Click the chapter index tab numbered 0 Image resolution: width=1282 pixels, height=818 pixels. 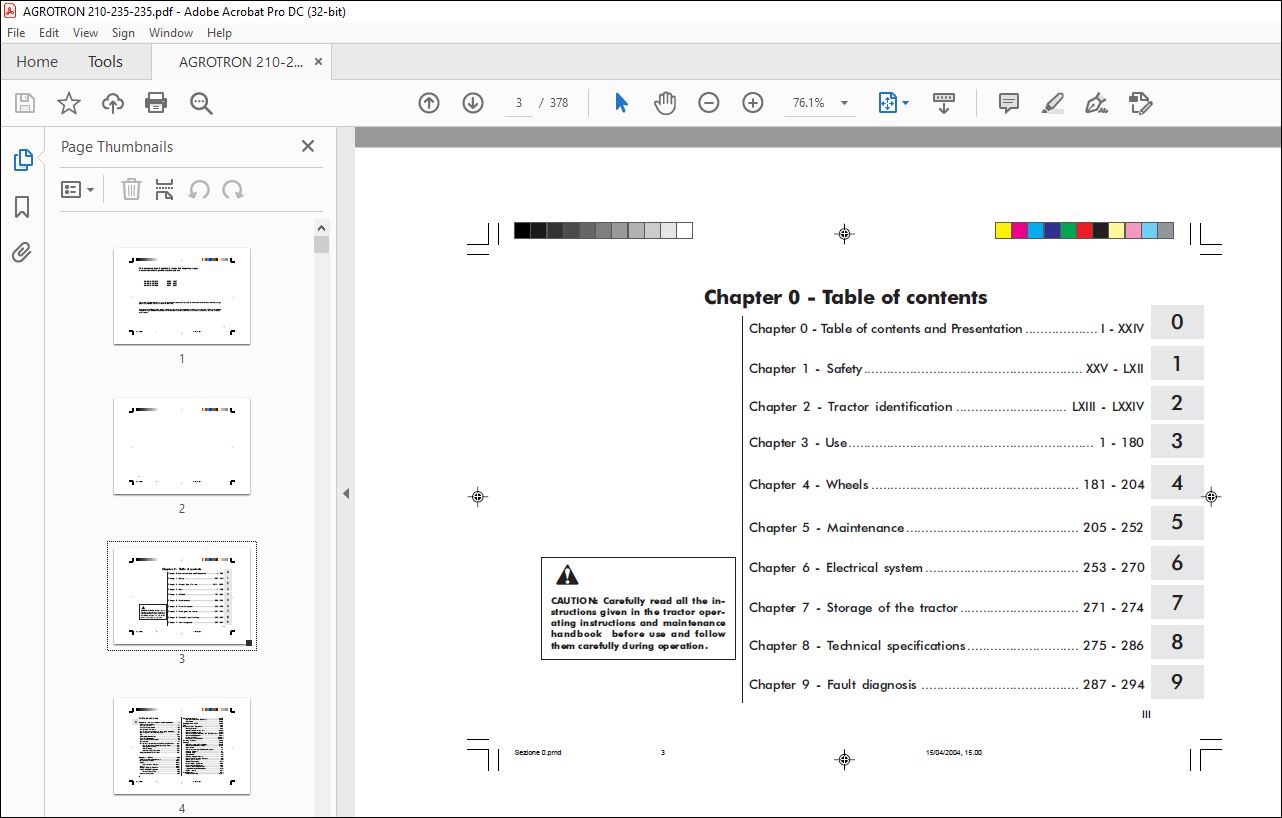coord(1177,322)
